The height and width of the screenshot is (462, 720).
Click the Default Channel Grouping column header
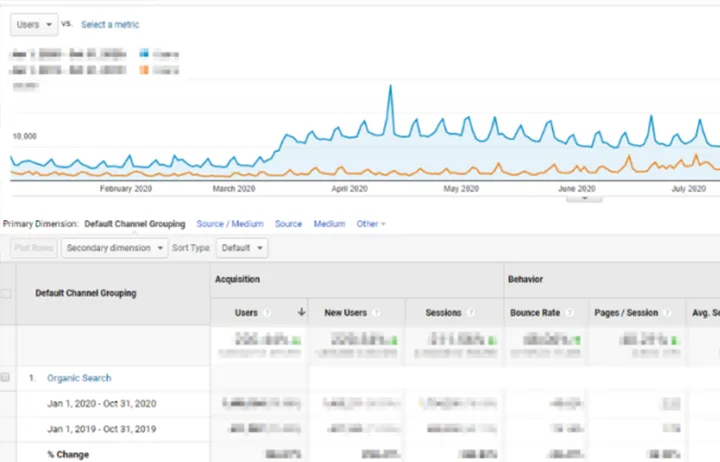point(86,293)
